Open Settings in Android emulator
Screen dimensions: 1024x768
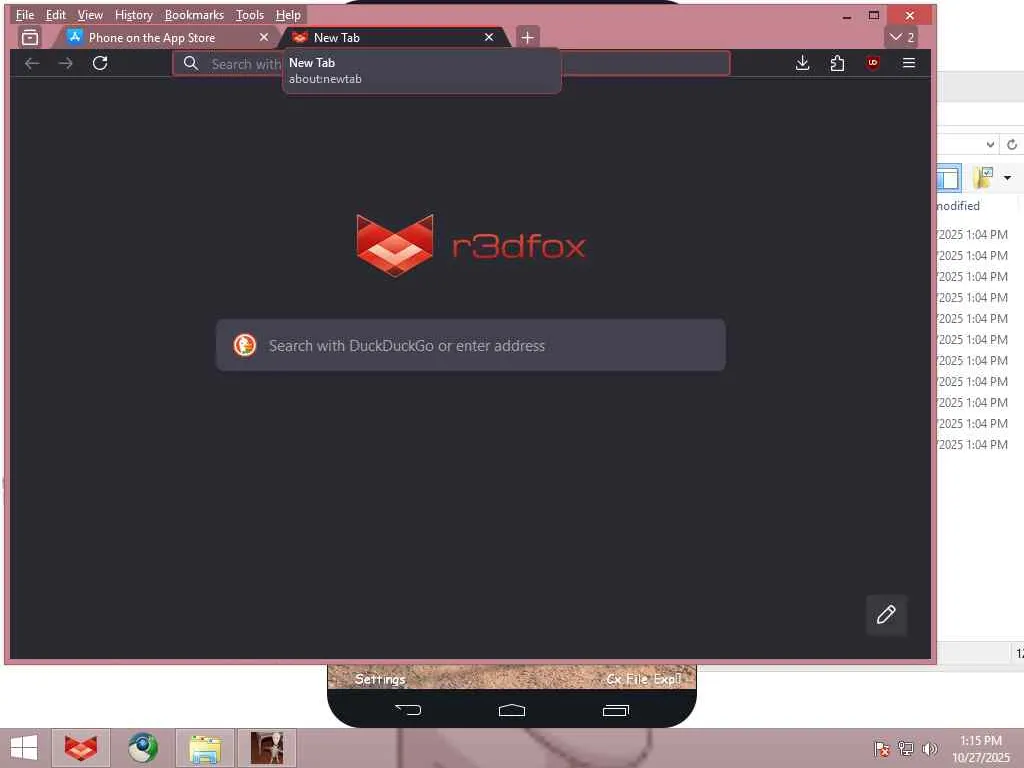coord(380,679)
